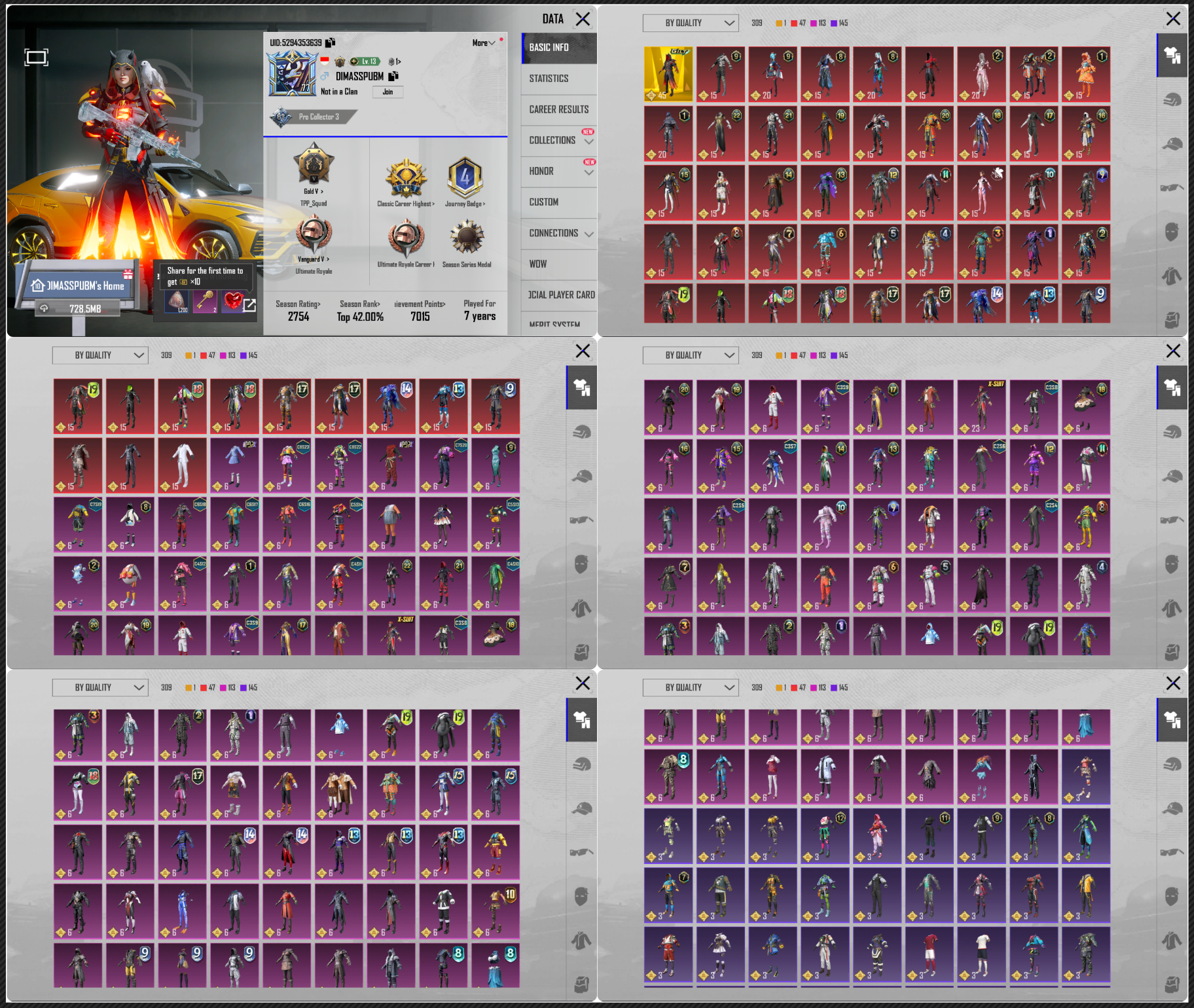Open BY QUALITY dropdown in middle-right inventory panel
Viewport: 1194px width, 1008px height.
pyautogui.click(x=691, y=355)
